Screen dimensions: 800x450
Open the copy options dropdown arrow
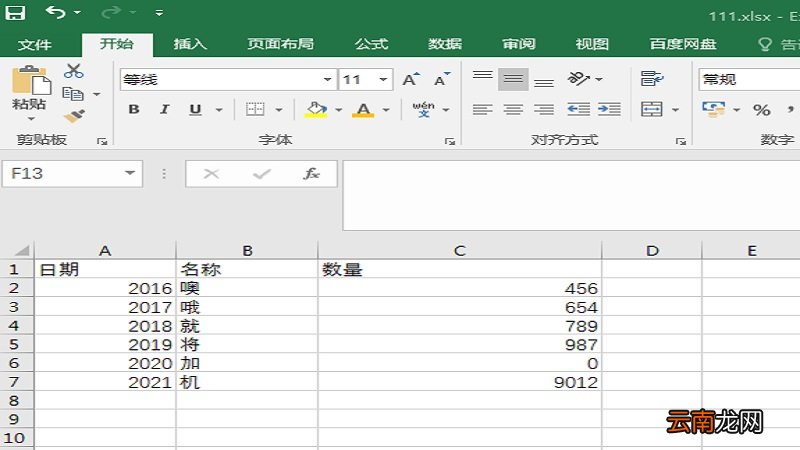(x=96, y=94)
